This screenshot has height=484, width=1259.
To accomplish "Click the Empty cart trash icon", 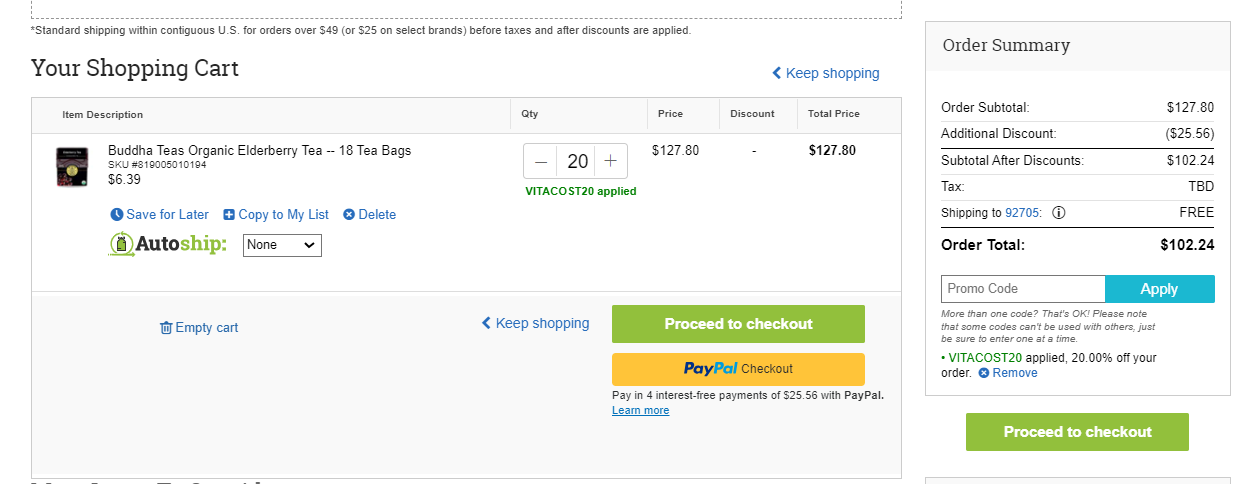I will click(x=166, y=327).
